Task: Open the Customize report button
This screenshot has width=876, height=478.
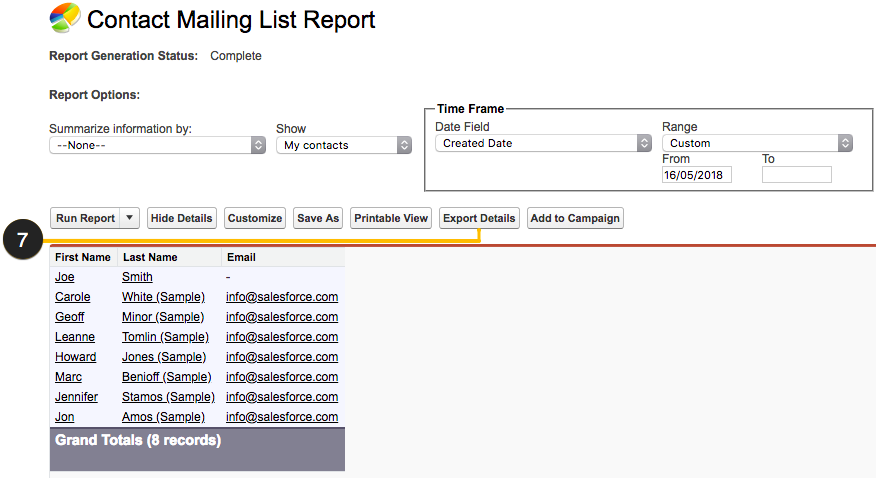Action: pyautogui.click(x=255, y=218)
